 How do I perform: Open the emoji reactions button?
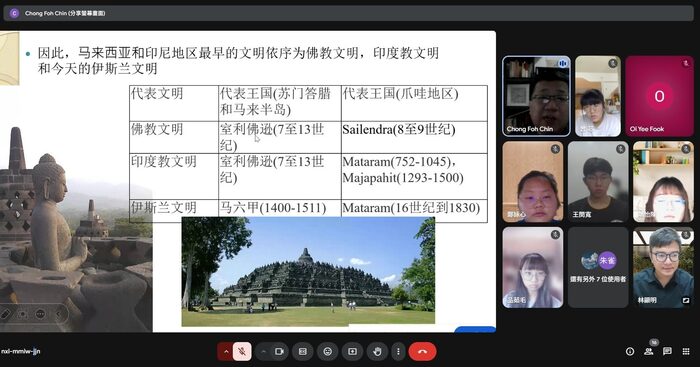tap(327, 351)
